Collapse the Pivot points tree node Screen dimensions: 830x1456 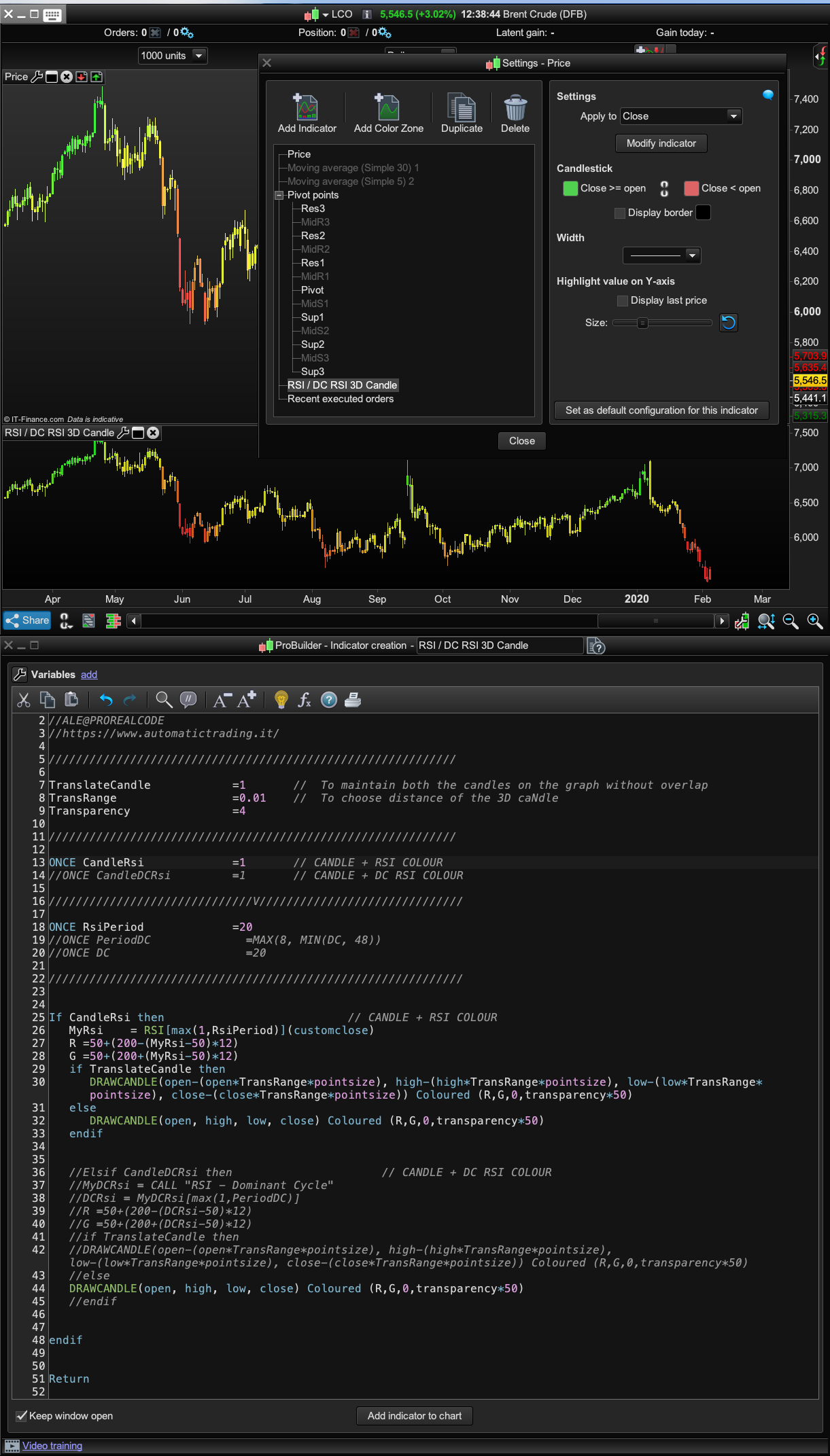279,195
